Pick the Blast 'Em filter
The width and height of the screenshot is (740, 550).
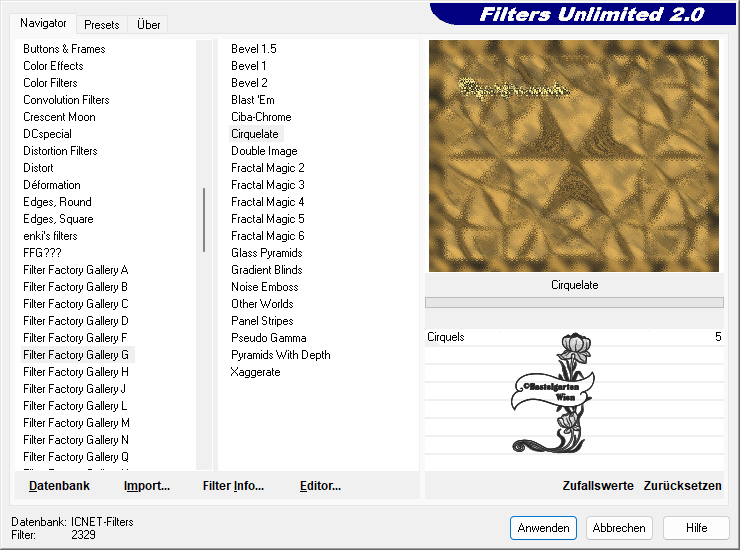(252, 100)
